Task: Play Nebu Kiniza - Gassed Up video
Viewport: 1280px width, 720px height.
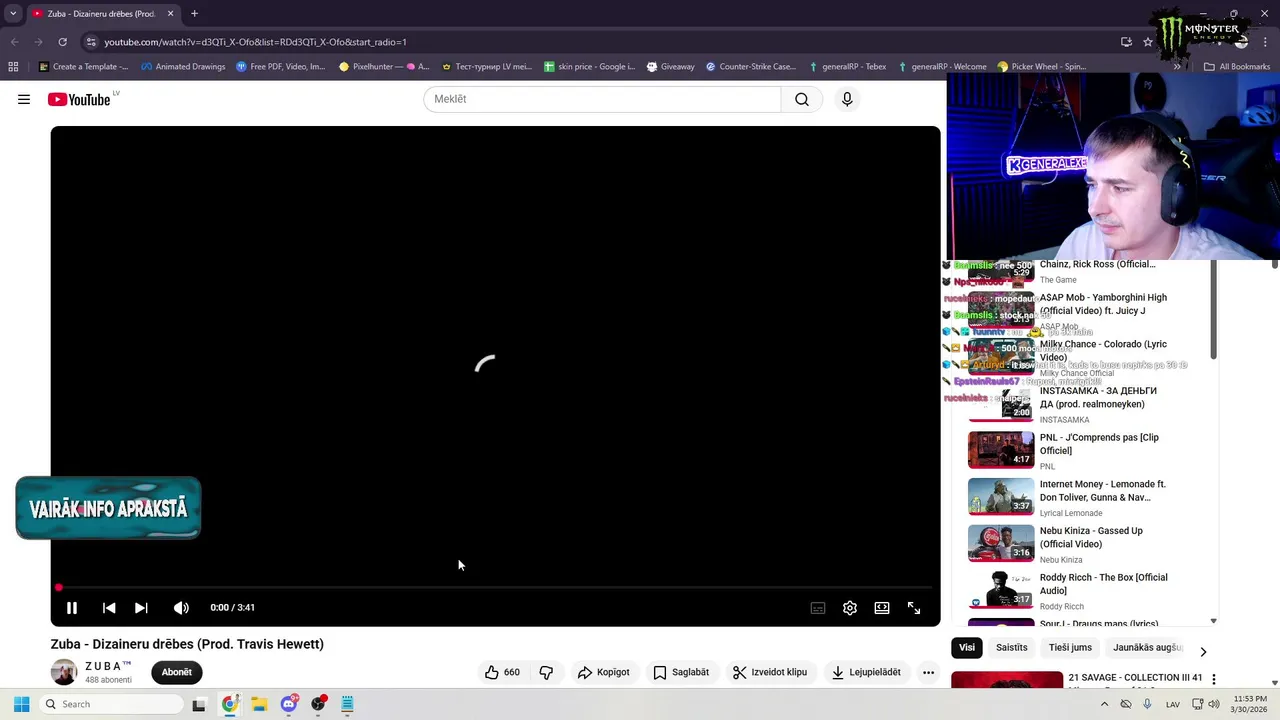Action: tap(1001, 543)
